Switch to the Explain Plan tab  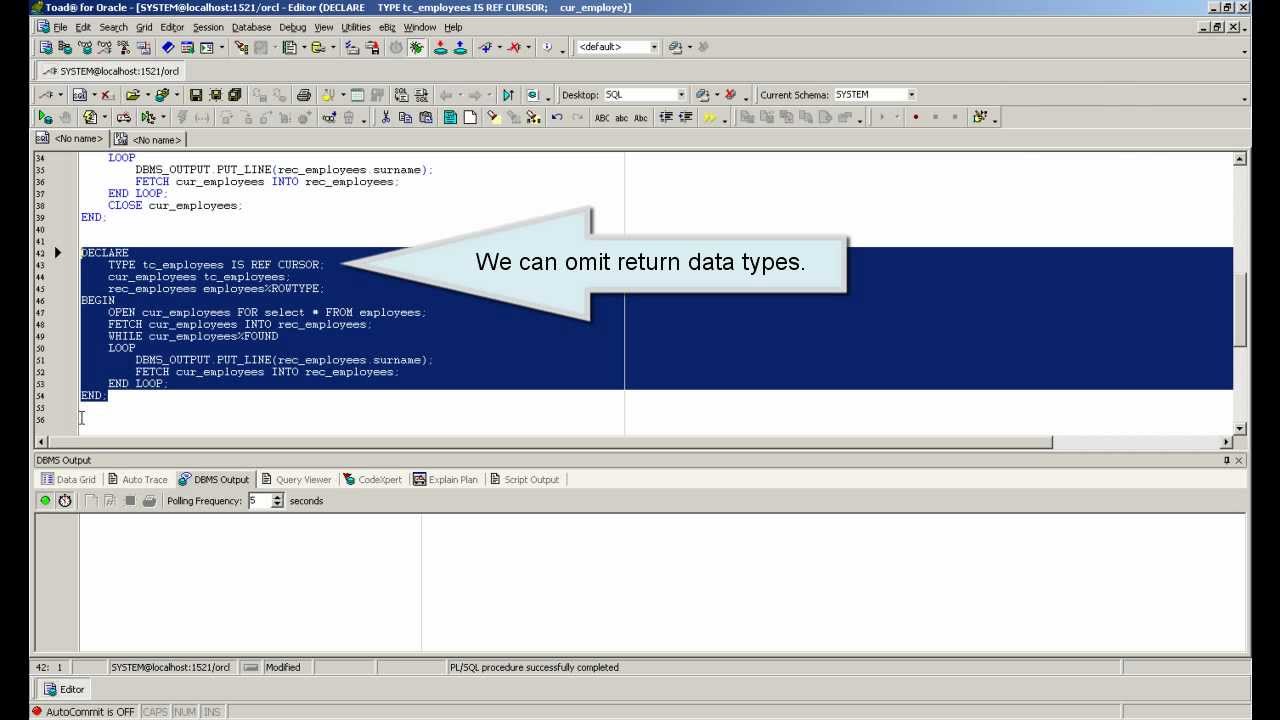point(446,480)
